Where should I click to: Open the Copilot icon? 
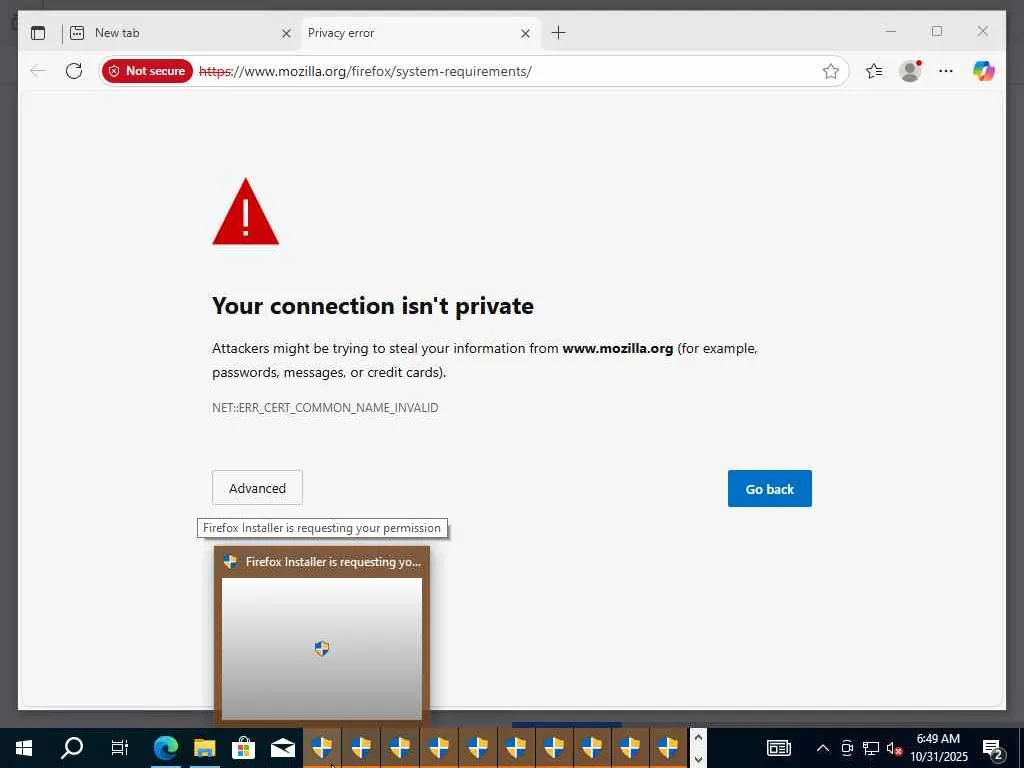click(x=984, y=71)
